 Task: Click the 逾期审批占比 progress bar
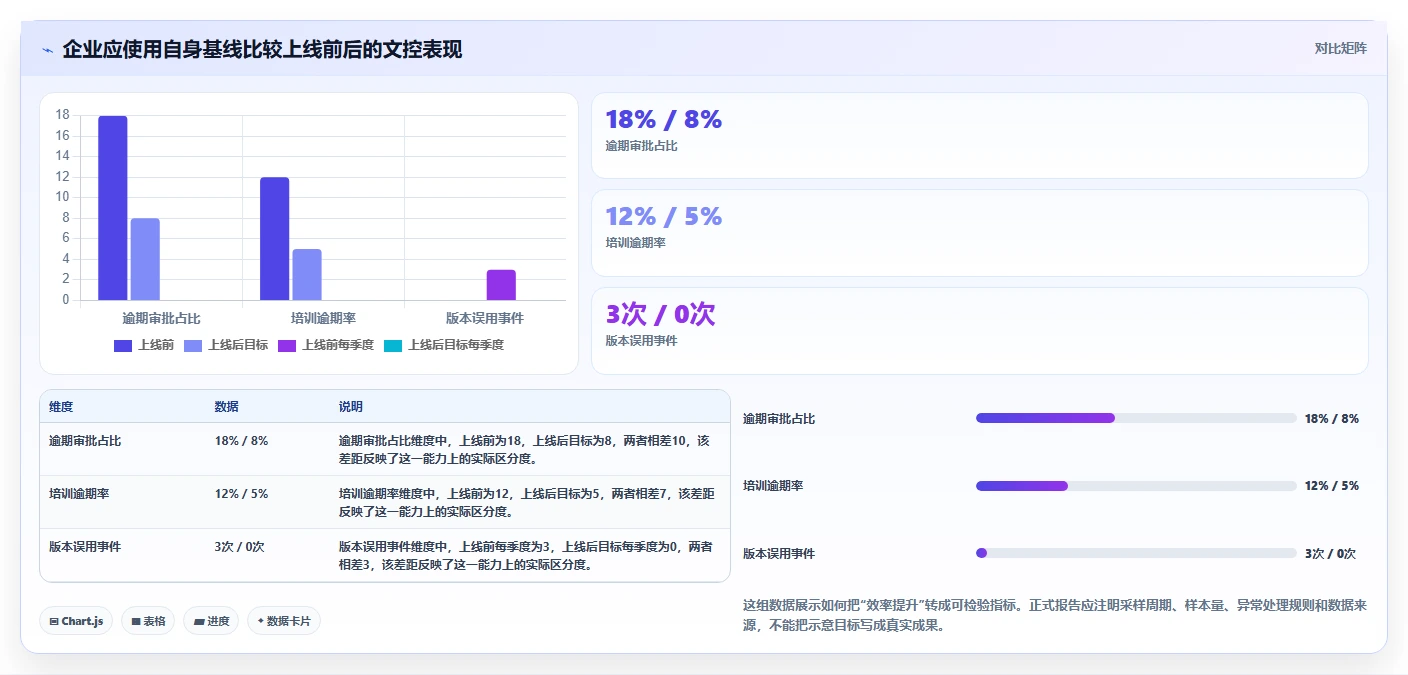tap(1136, 418)
